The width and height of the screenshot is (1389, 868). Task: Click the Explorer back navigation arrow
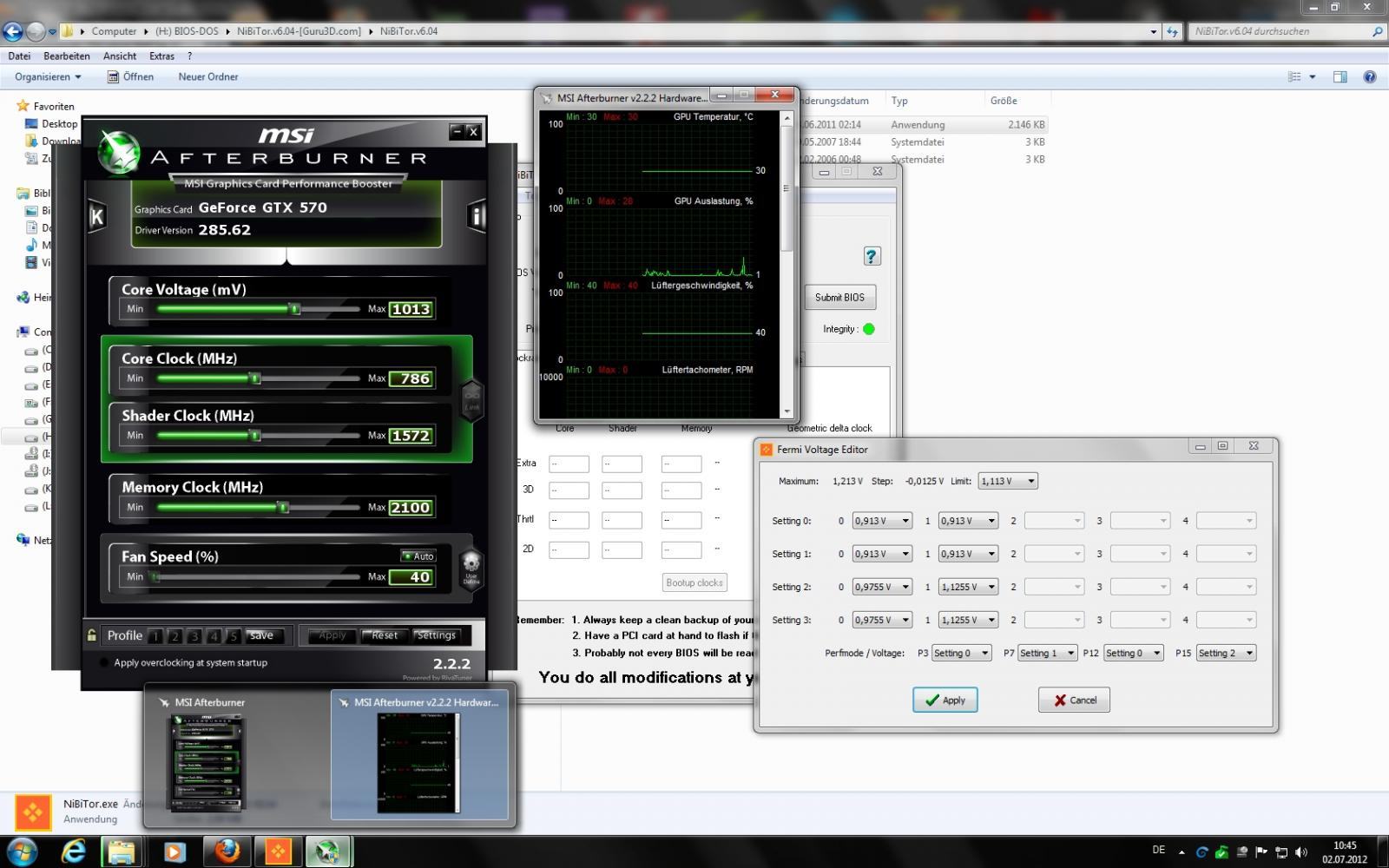tap(12, 31)
